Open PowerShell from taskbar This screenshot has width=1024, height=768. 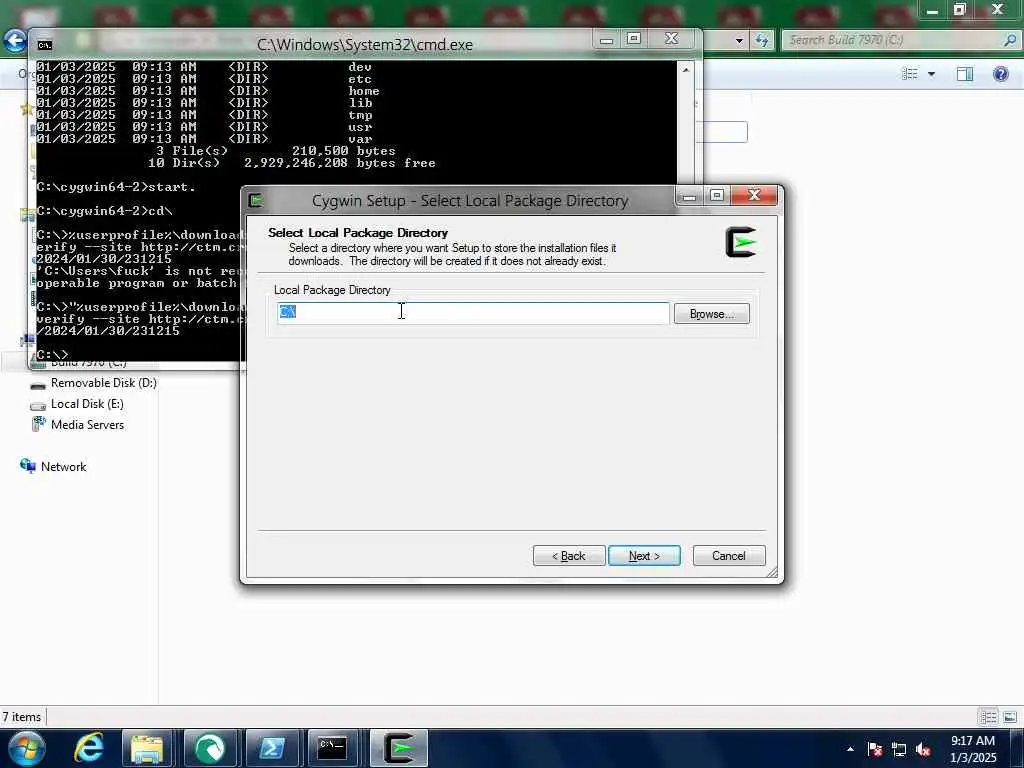point(271,748)
